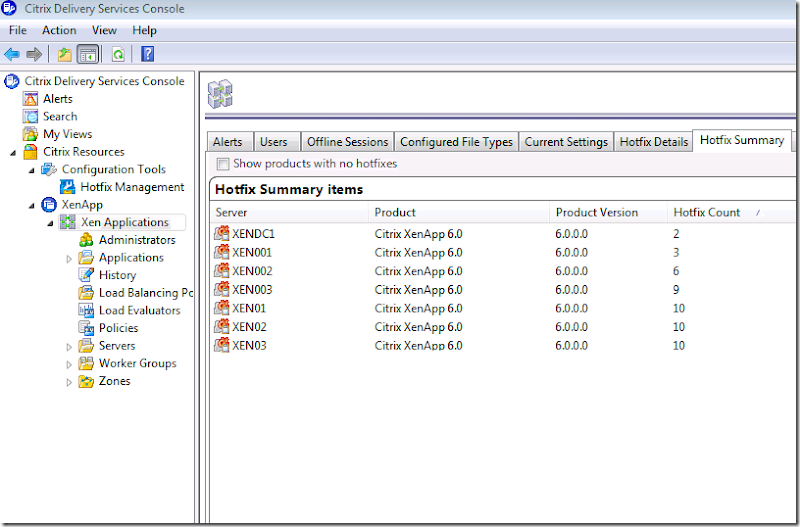Viewport: 800px width, 527px height.
Task: Open the Help menu
Action: coord(144,30)
